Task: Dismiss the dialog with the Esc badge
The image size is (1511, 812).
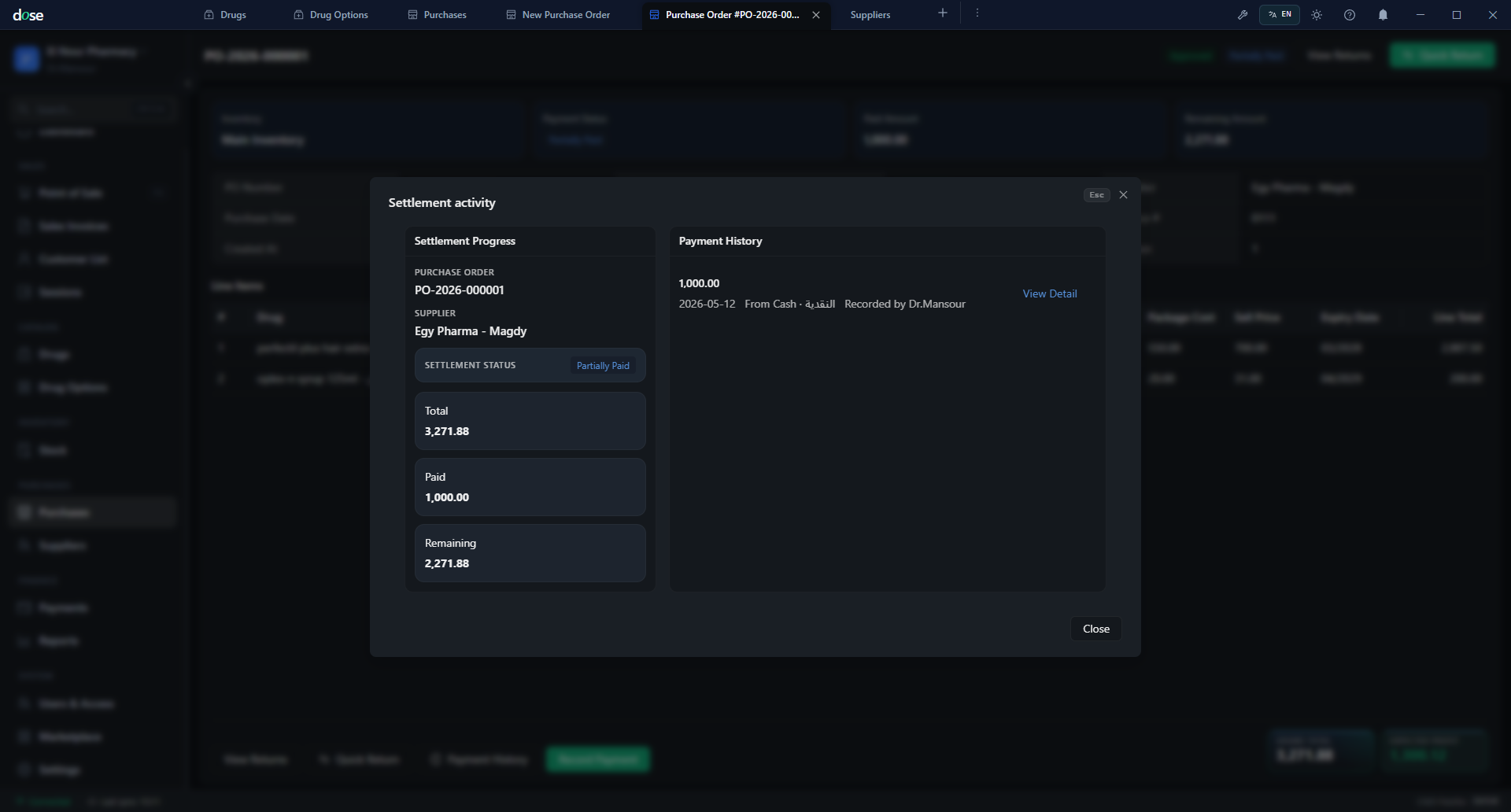Action: coord(1096,195)
